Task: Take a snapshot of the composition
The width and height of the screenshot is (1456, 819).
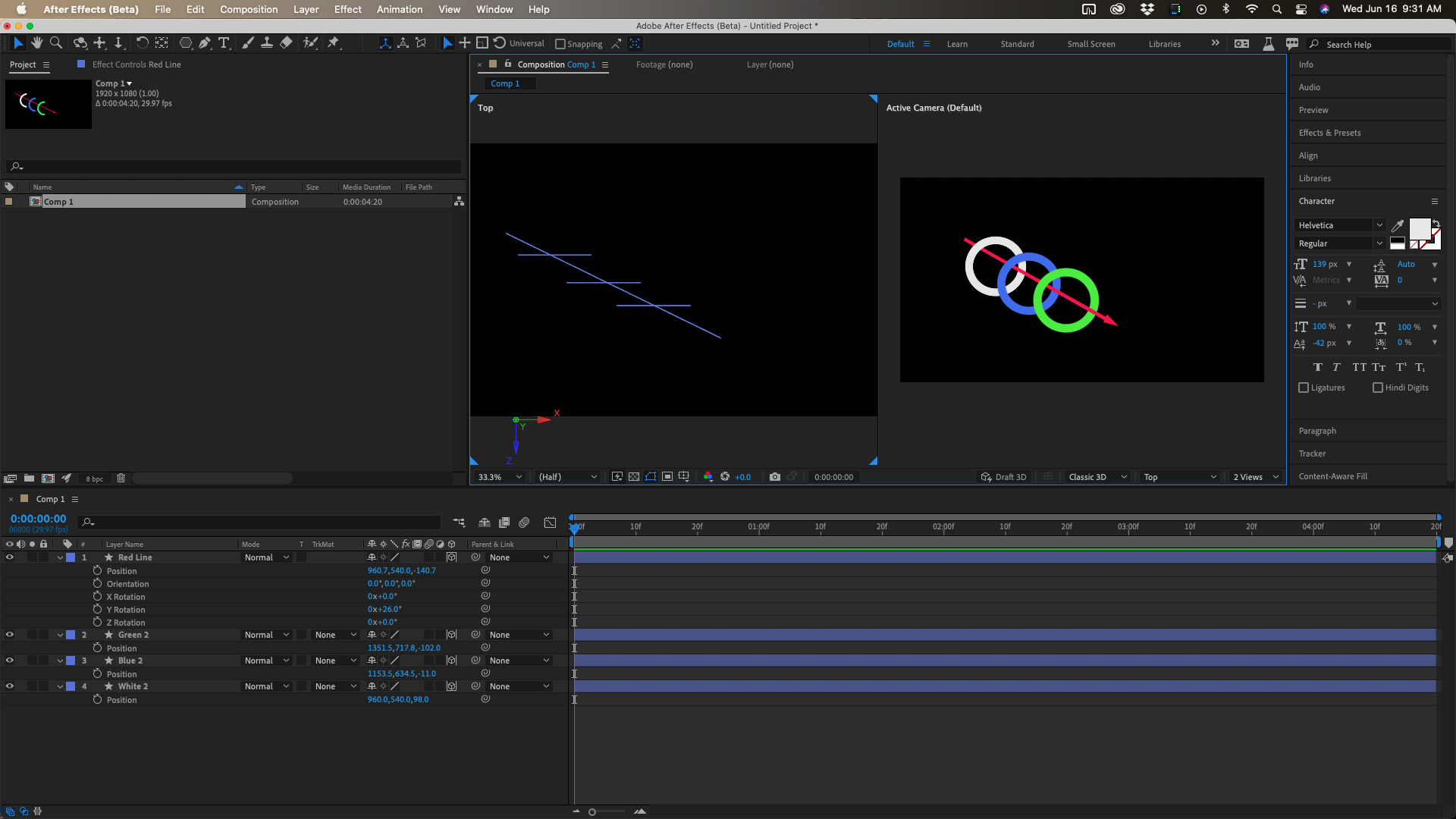Action: [x=775, y=477]
